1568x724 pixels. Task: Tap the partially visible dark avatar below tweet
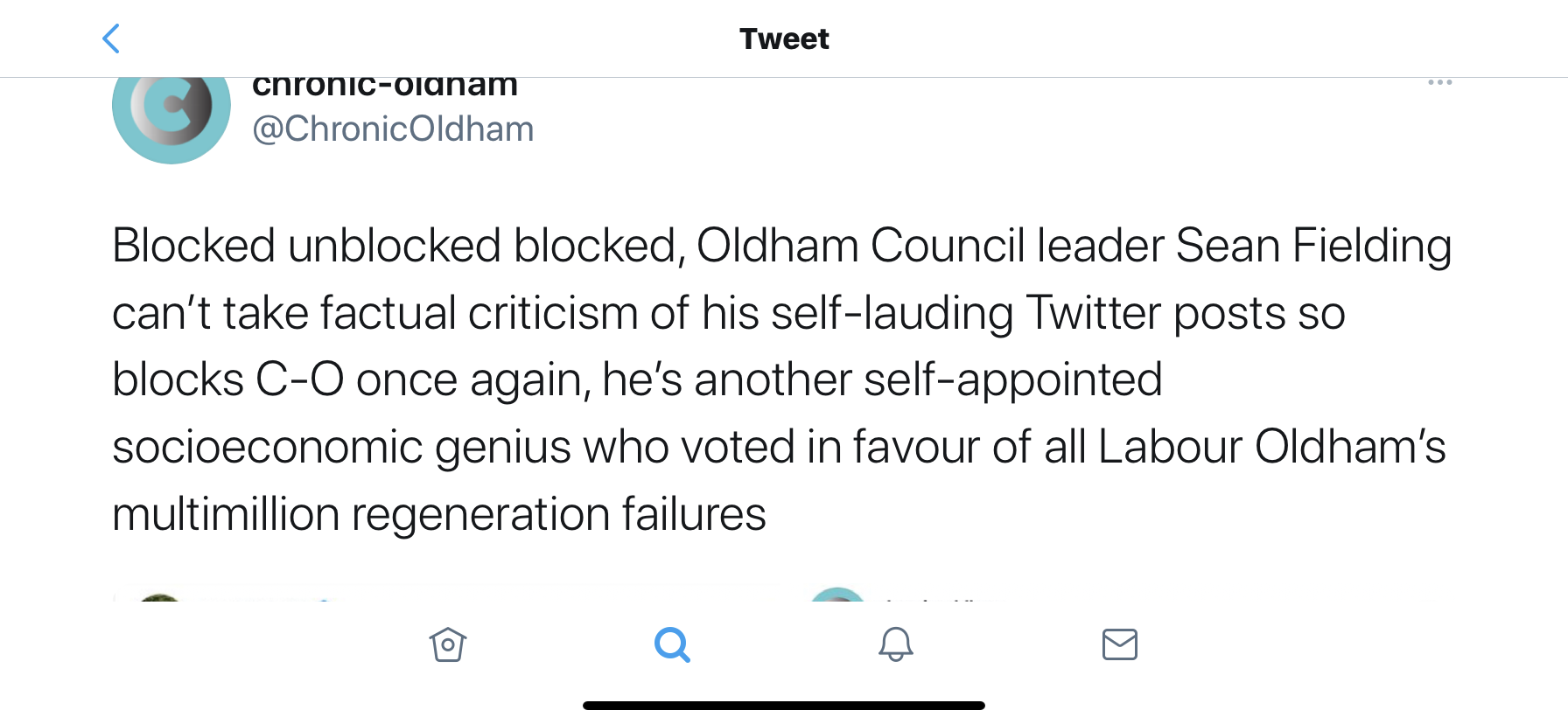(x=160, y=597)
